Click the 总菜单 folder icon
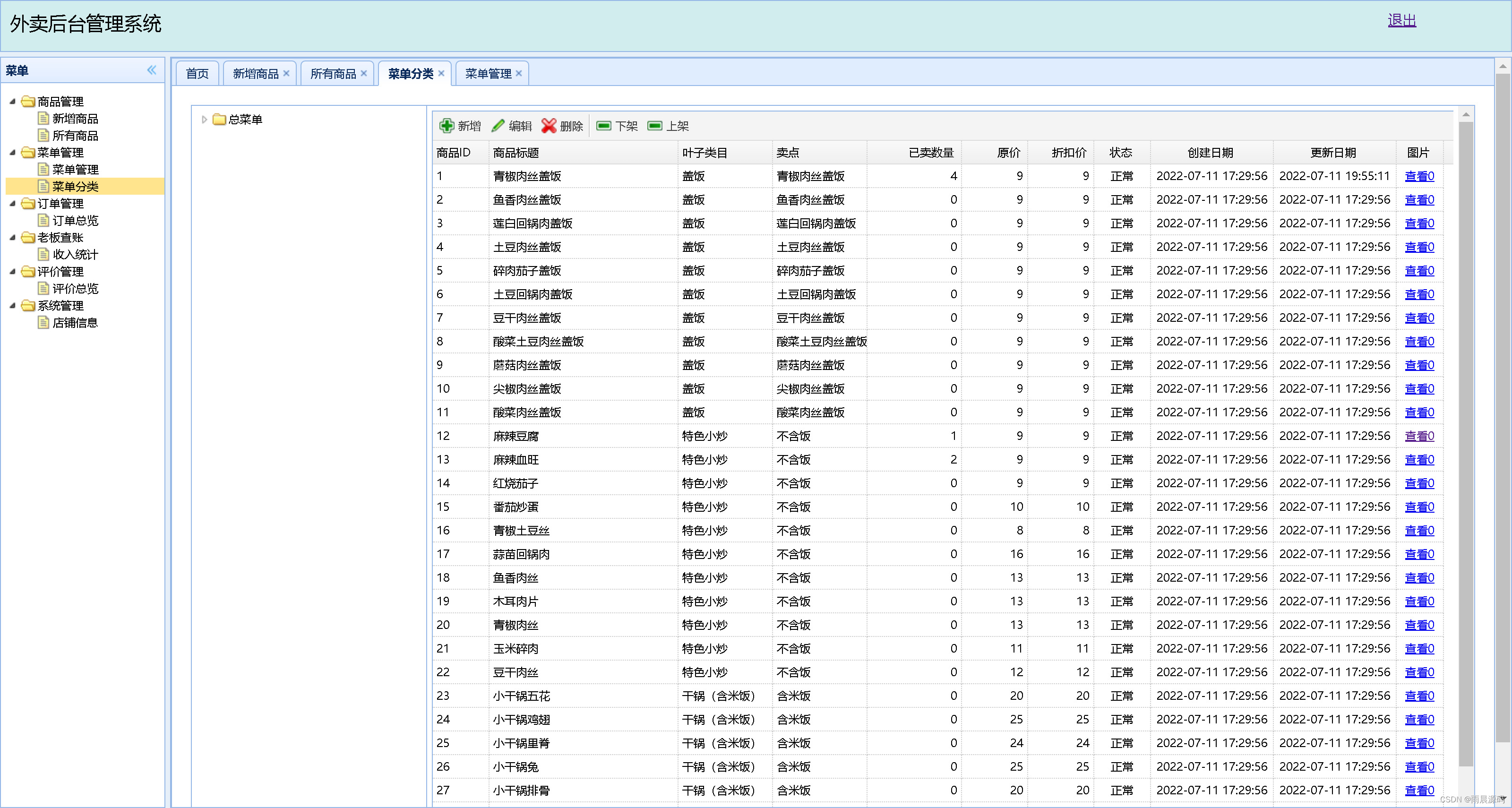 pyautogui.click(x=220, y=120)
